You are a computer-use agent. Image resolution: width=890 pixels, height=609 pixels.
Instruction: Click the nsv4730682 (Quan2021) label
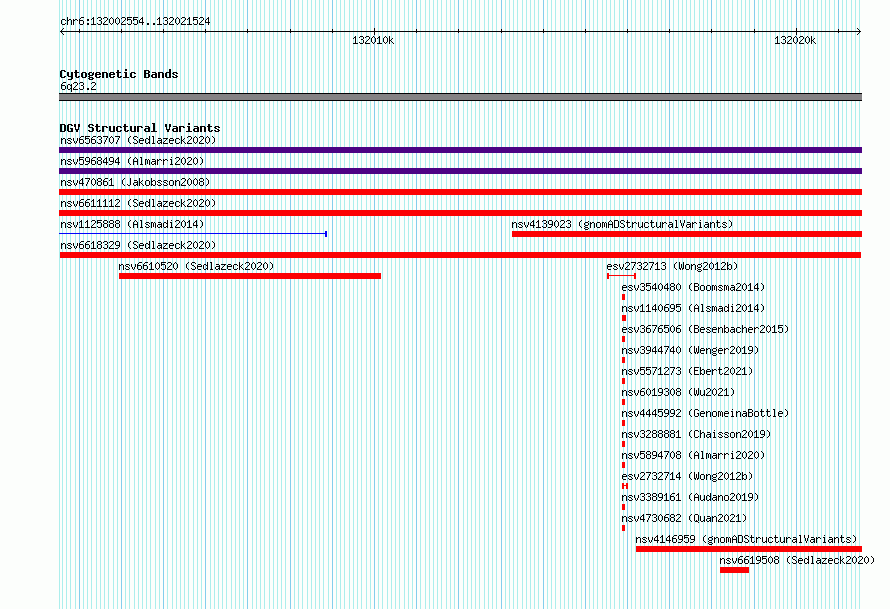(x=684, y=518)
